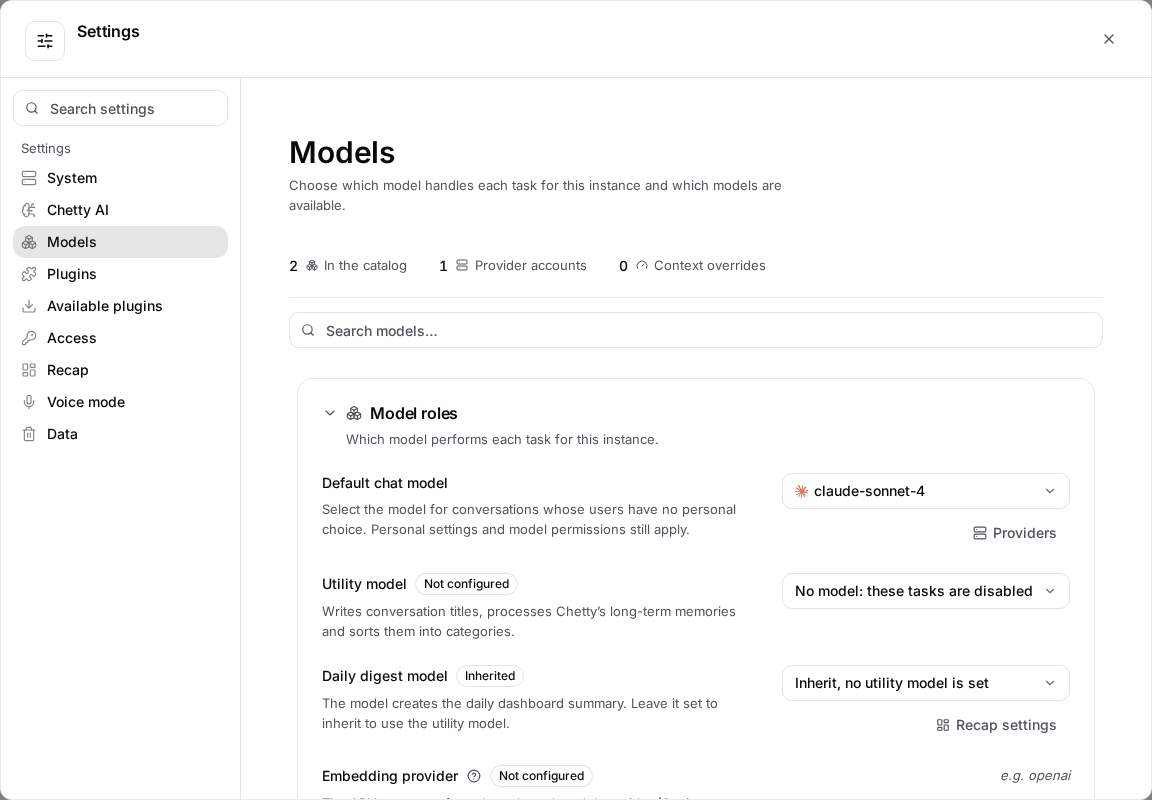The image size is (1152, 800).
Task: Click the claude-sonnet-4 starburst icon
Action: point(802,491)
